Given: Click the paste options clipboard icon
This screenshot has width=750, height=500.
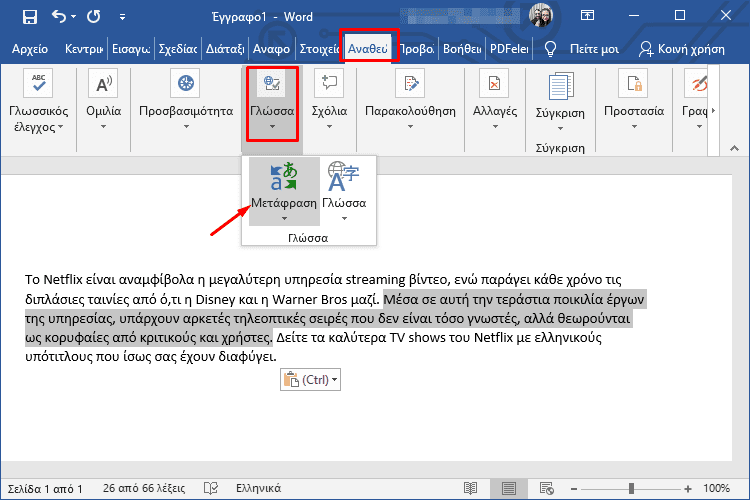Looking at the screenshot, I should coord(291,379).
